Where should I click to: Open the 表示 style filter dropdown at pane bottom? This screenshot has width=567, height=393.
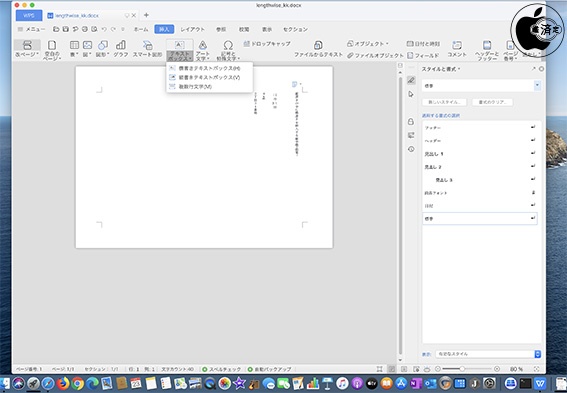coord(488,354)
